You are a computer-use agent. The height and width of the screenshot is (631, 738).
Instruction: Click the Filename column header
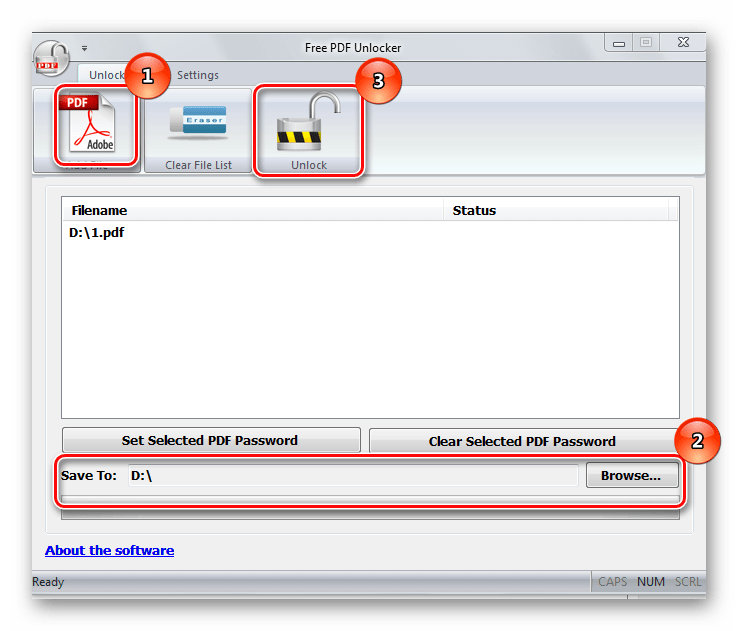click(253, 210)
